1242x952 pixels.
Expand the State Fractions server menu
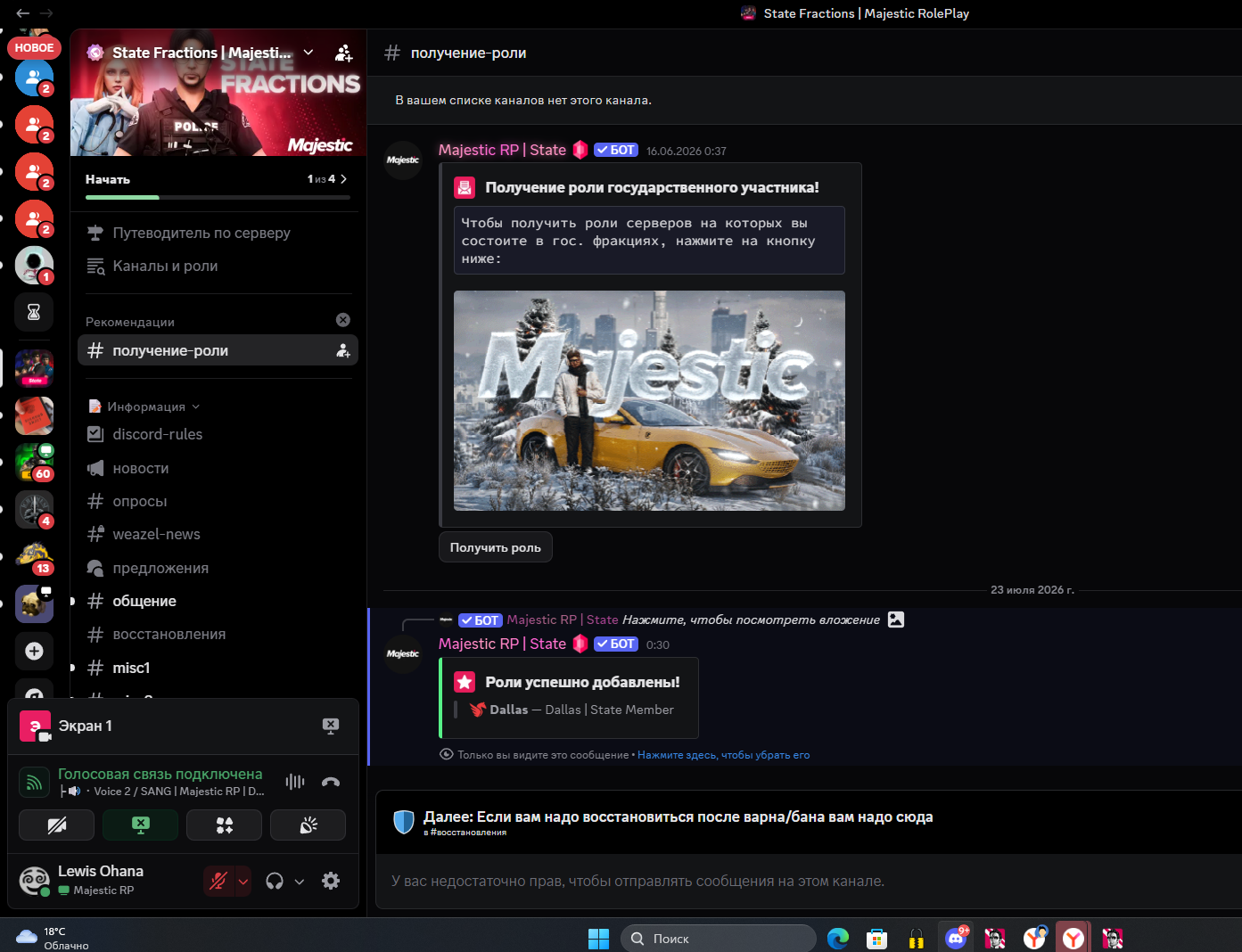coord(308,53)
